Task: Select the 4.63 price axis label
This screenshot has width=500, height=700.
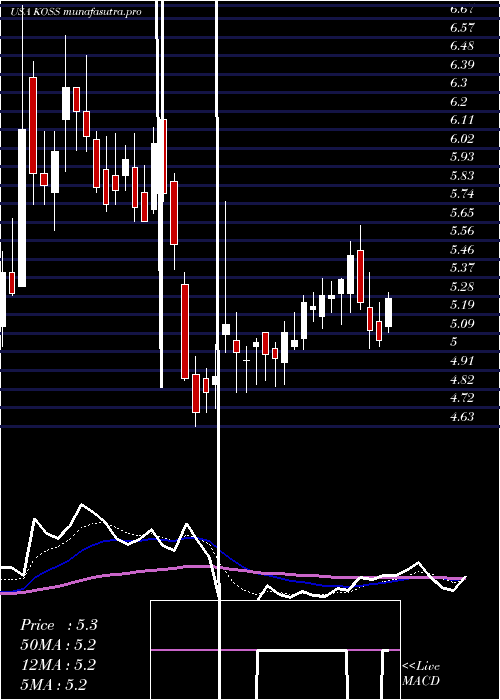Action: [462, 417]
